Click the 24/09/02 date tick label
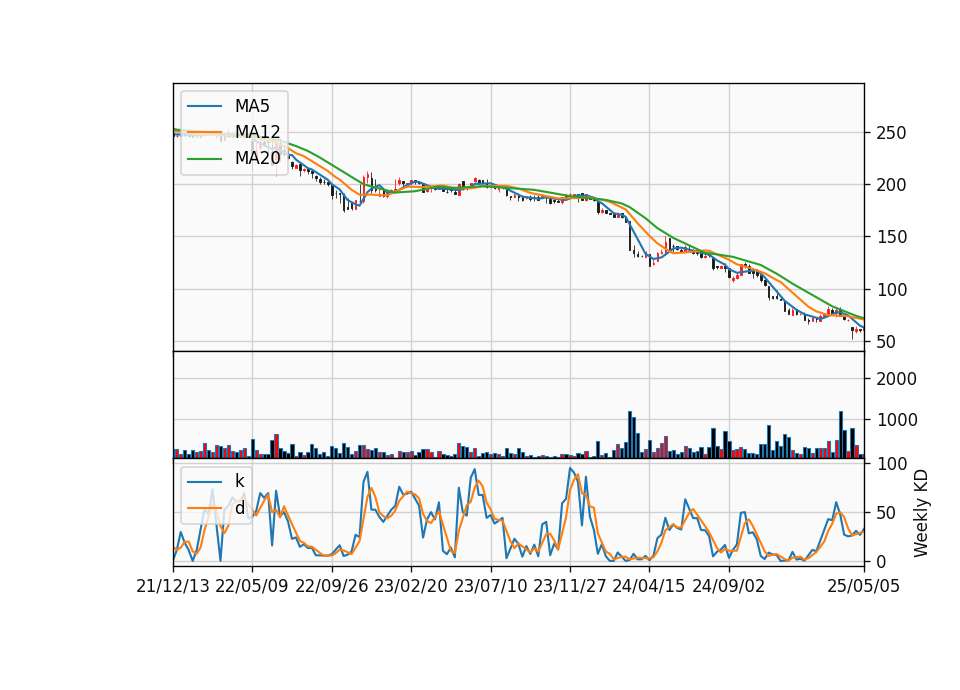Image resolution: width=960 pixels, height=690 pixels. (729, 586)
